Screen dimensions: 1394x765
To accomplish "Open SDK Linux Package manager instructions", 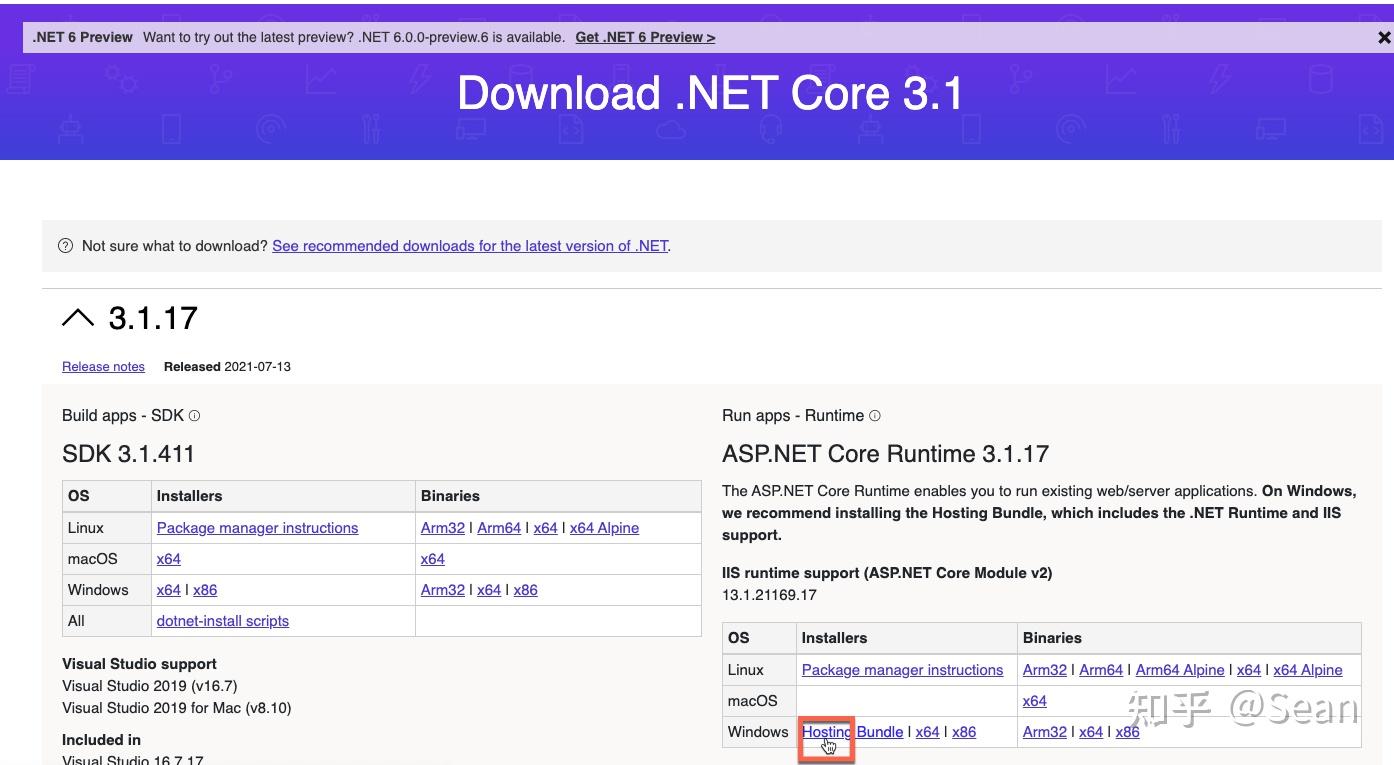I will tap(257, 528).
